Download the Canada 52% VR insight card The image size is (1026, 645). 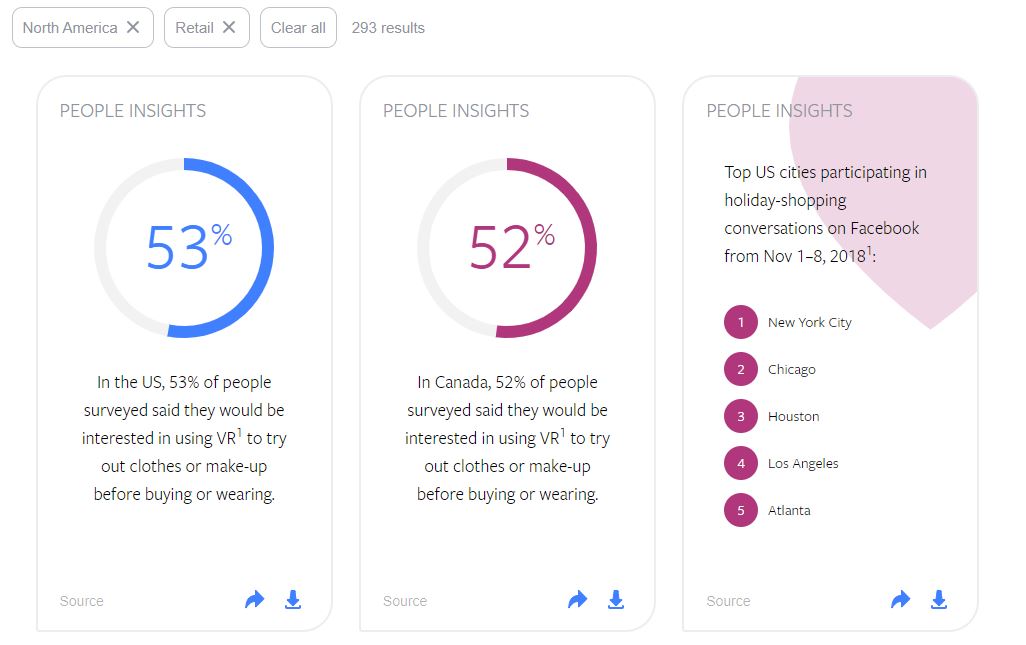tap(616, 599)
